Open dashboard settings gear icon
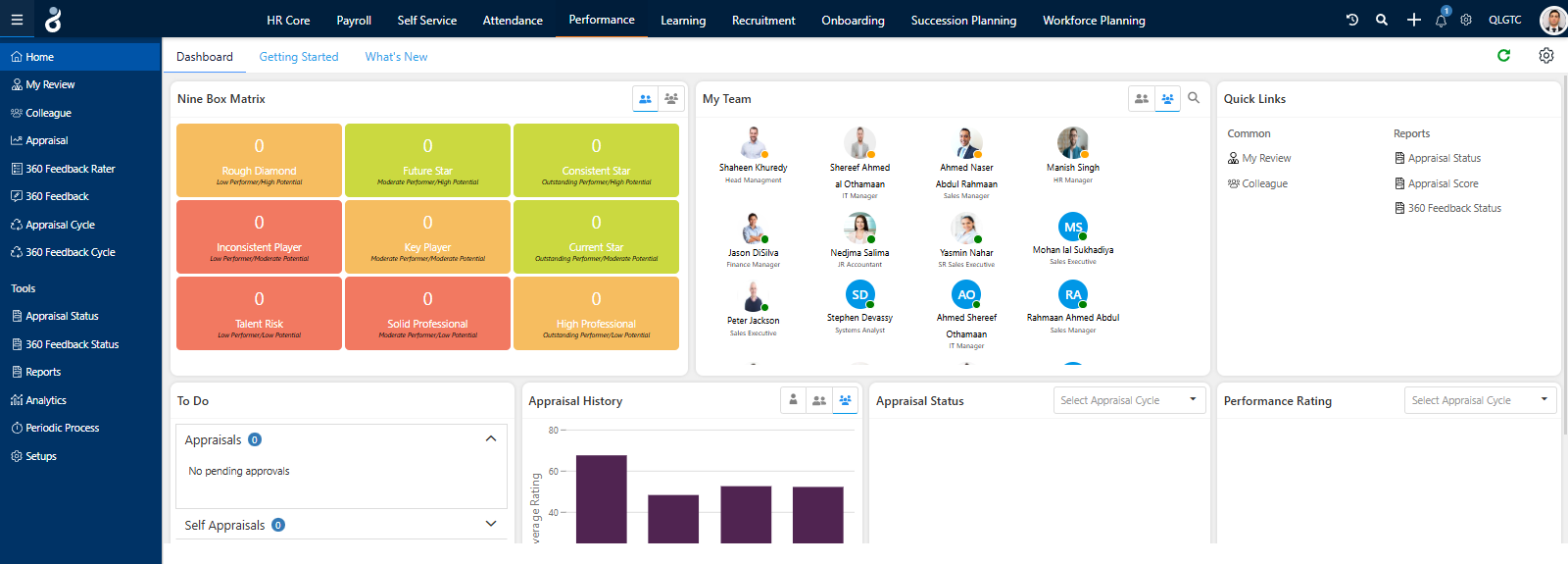 (x=1546, y=56)
